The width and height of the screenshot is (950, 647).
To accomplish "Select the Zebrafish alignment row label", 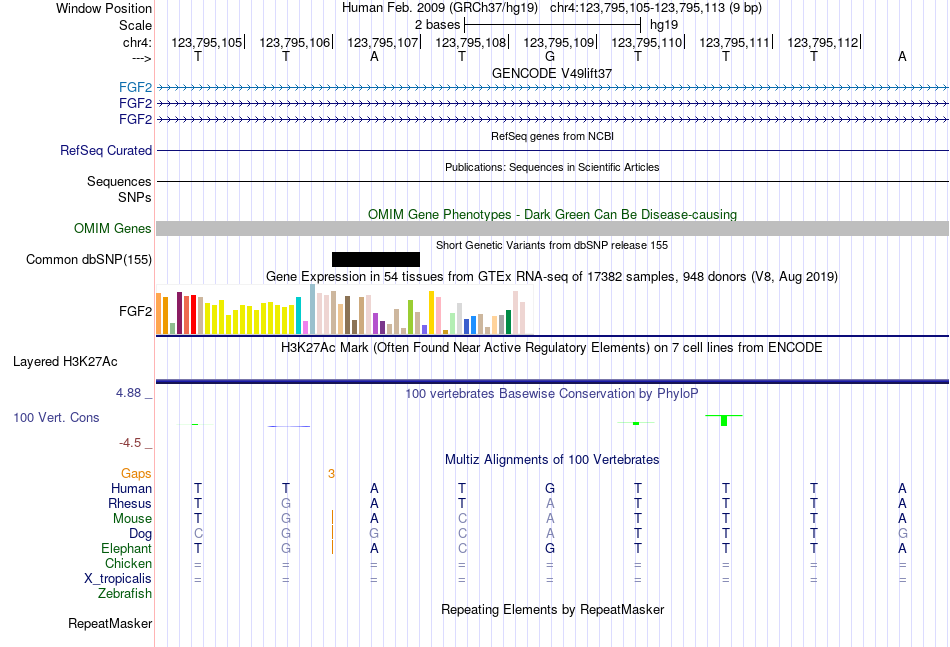I will coord(125,594).
